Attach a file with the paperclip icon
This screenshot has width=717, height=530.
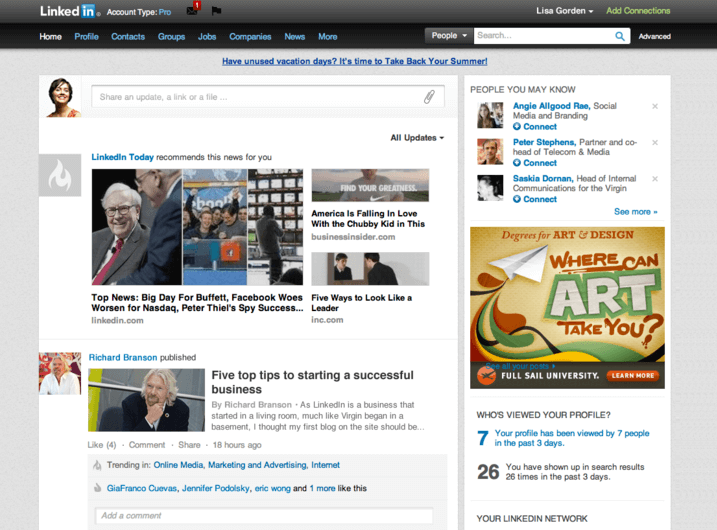429,96
